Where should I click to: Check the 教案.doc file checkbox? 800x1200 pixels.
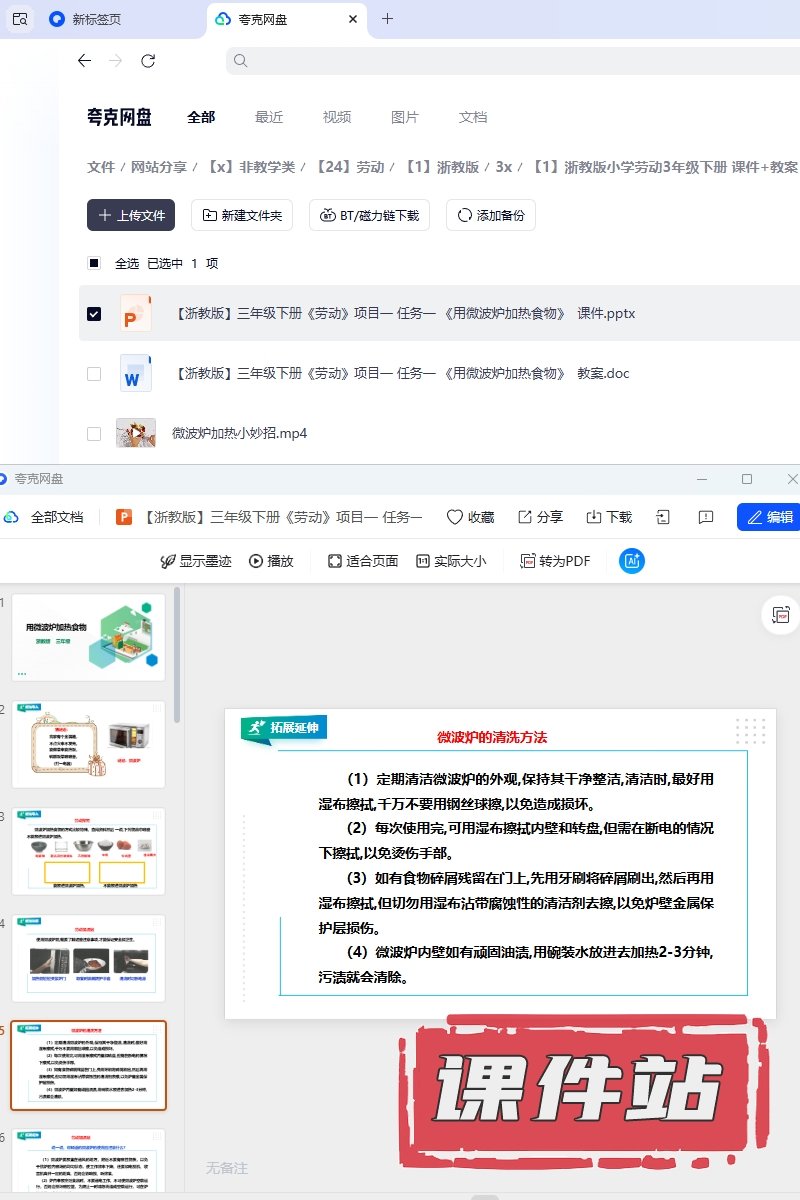click(x=94, y=373)
